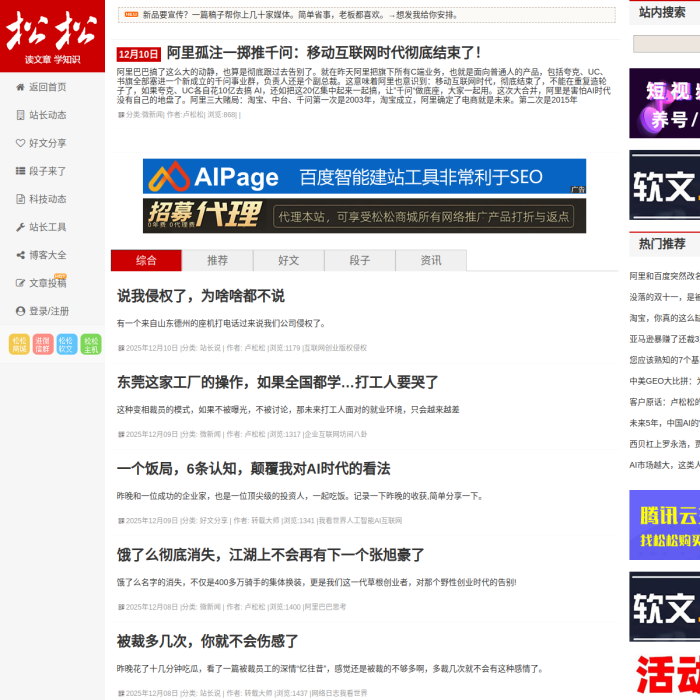Open the top notice 新品要宣传 link

(300, 15)
